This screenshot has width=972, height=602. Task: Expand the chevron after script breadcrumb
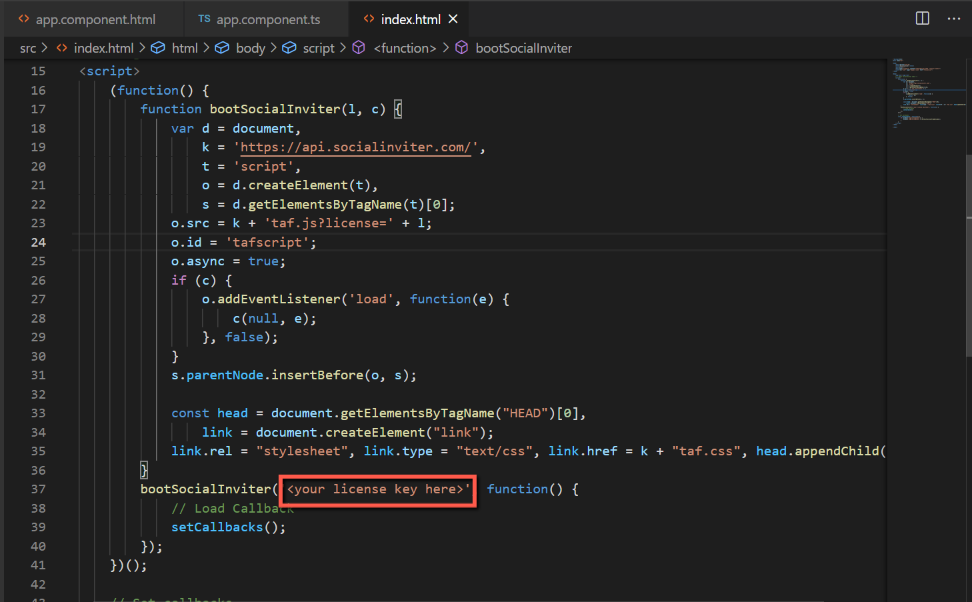click(x=343, y=48)
